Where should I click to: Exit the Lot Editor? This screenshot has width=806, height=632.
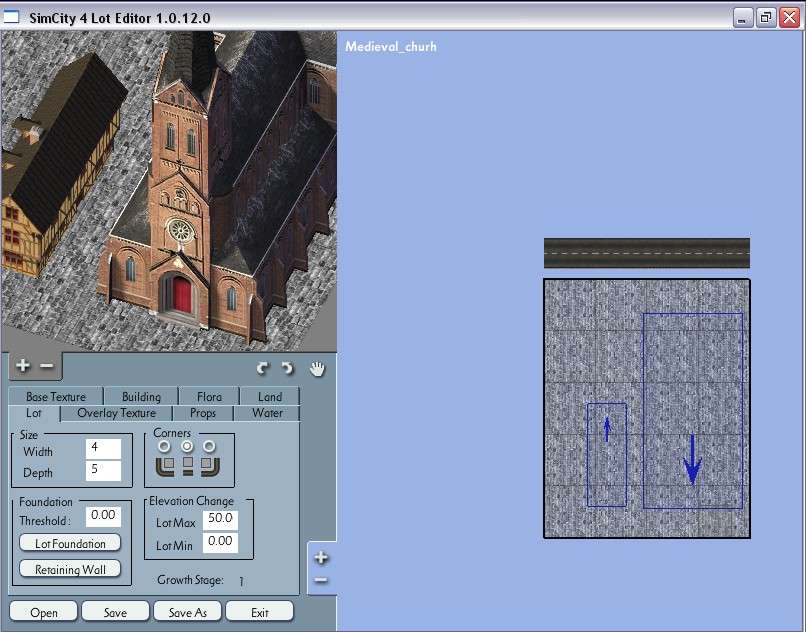point(260,612)
